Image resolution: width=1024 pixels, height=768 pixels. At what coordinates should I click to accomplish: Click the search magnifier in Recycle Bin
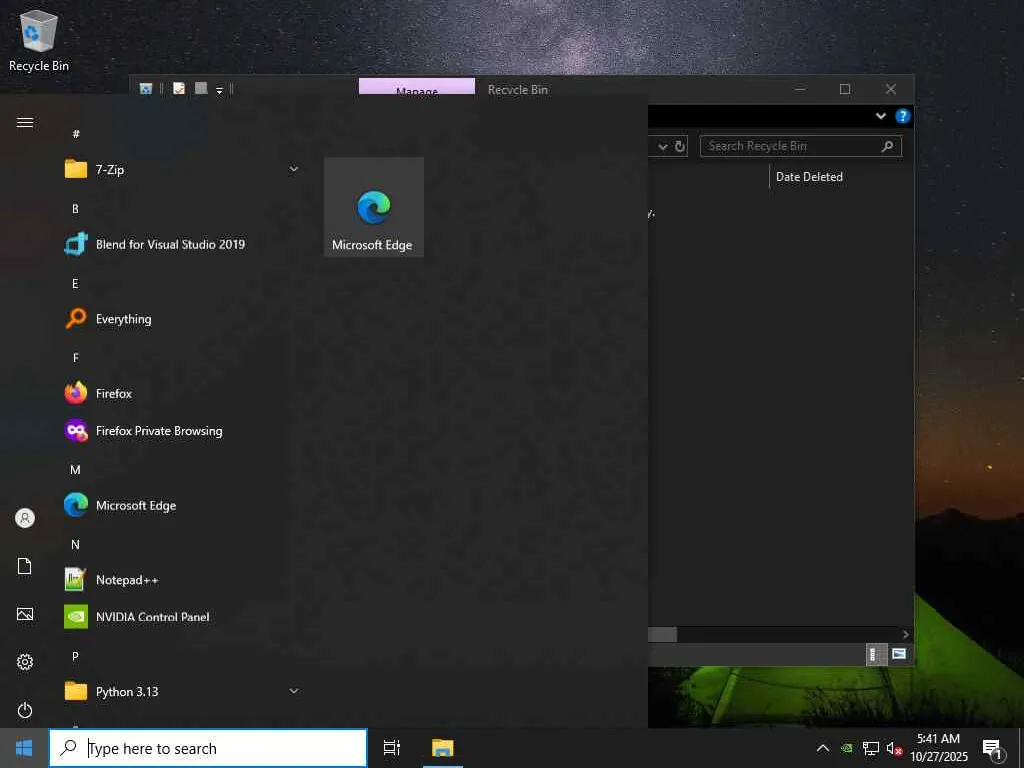coord(887,146)
